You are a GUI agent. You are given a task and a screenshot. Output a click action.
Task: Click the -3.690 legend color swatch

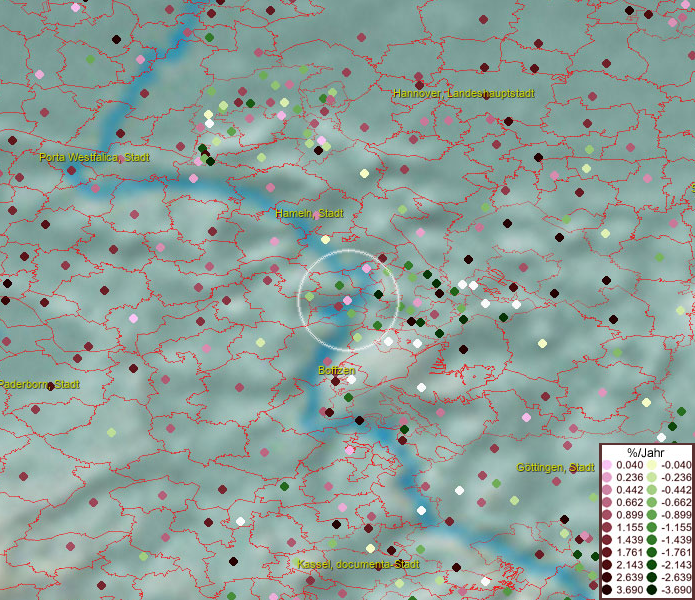tap(652, 590)
